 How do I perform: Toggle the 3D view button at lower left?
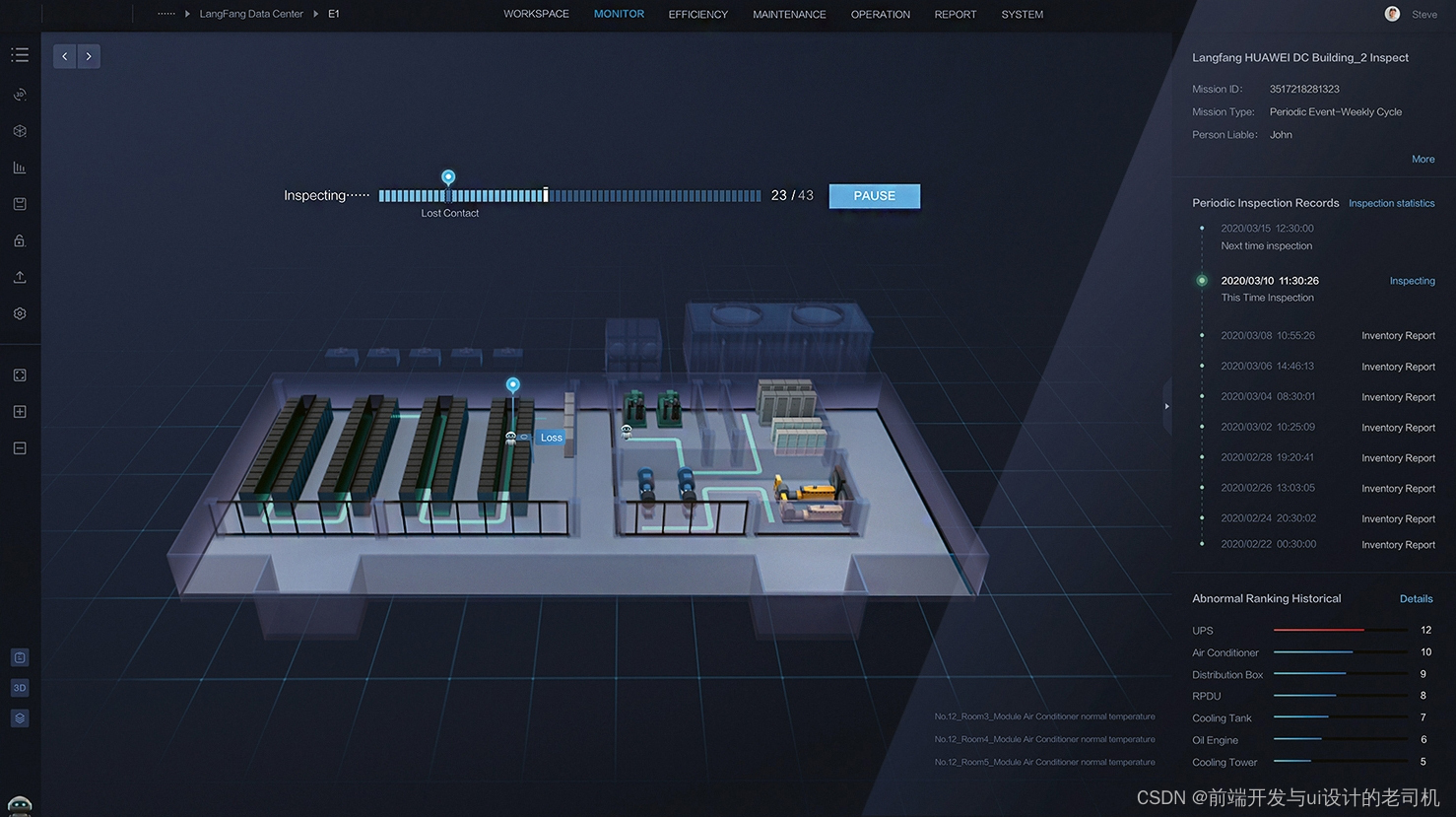20,688
